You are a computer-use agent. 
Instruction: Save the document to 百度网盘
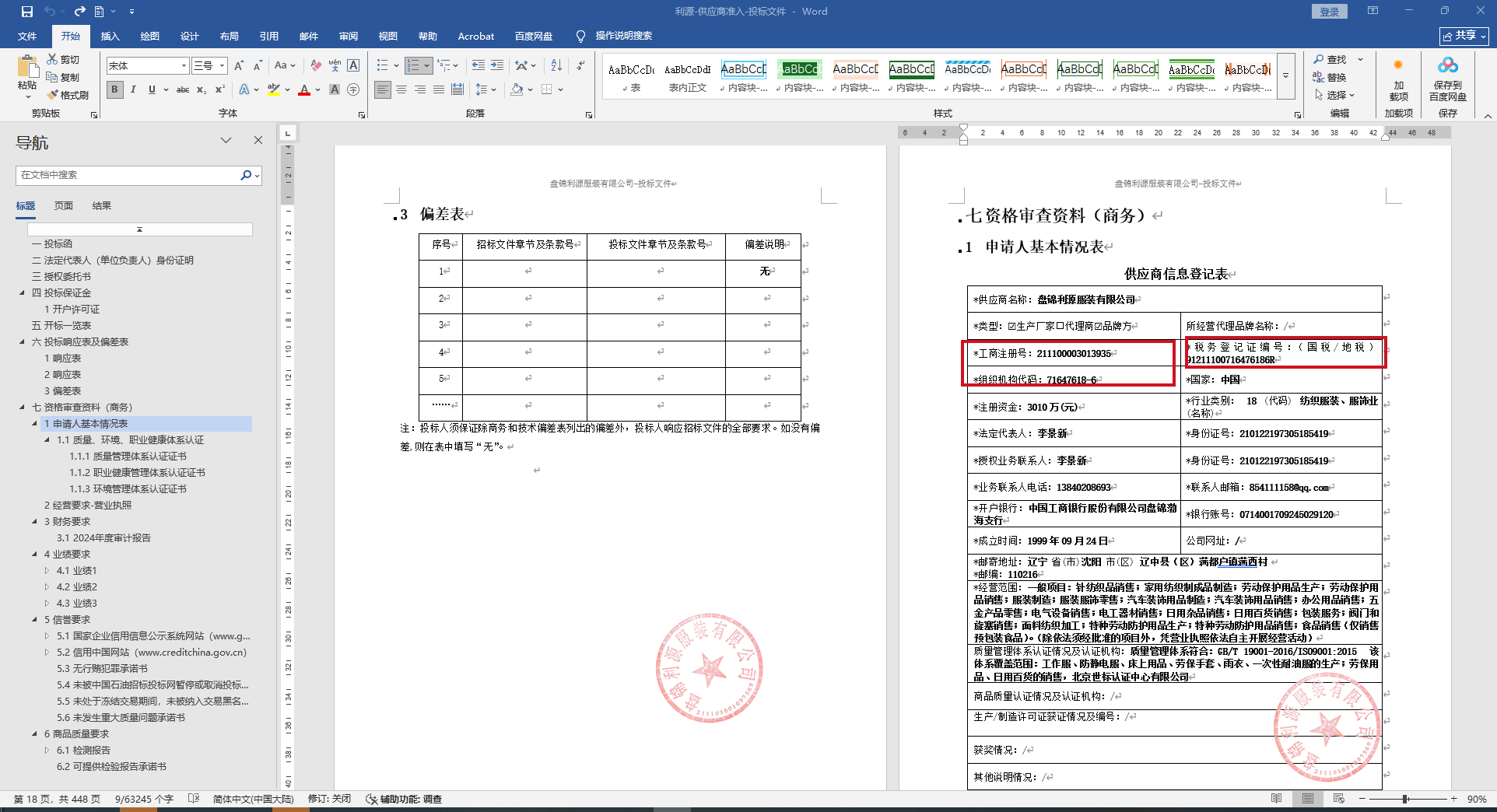pyautogui.click(x=1447, y=79)
